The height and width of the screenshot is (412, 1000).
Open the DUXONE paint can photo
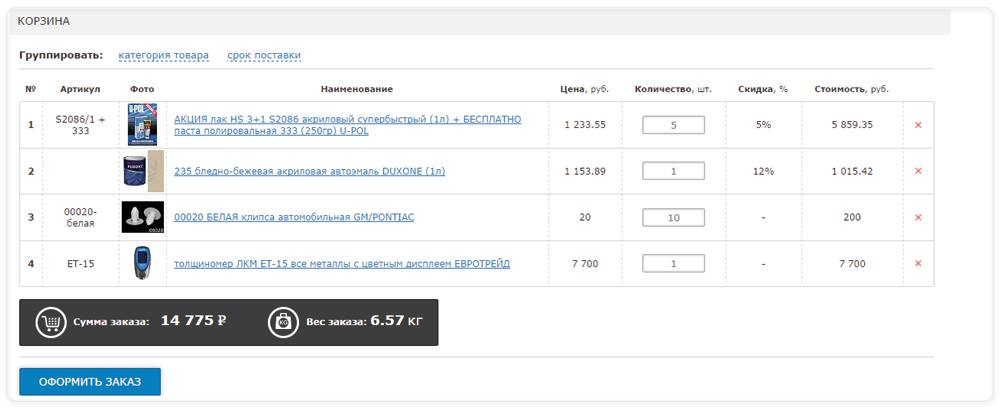pos(142,171)
